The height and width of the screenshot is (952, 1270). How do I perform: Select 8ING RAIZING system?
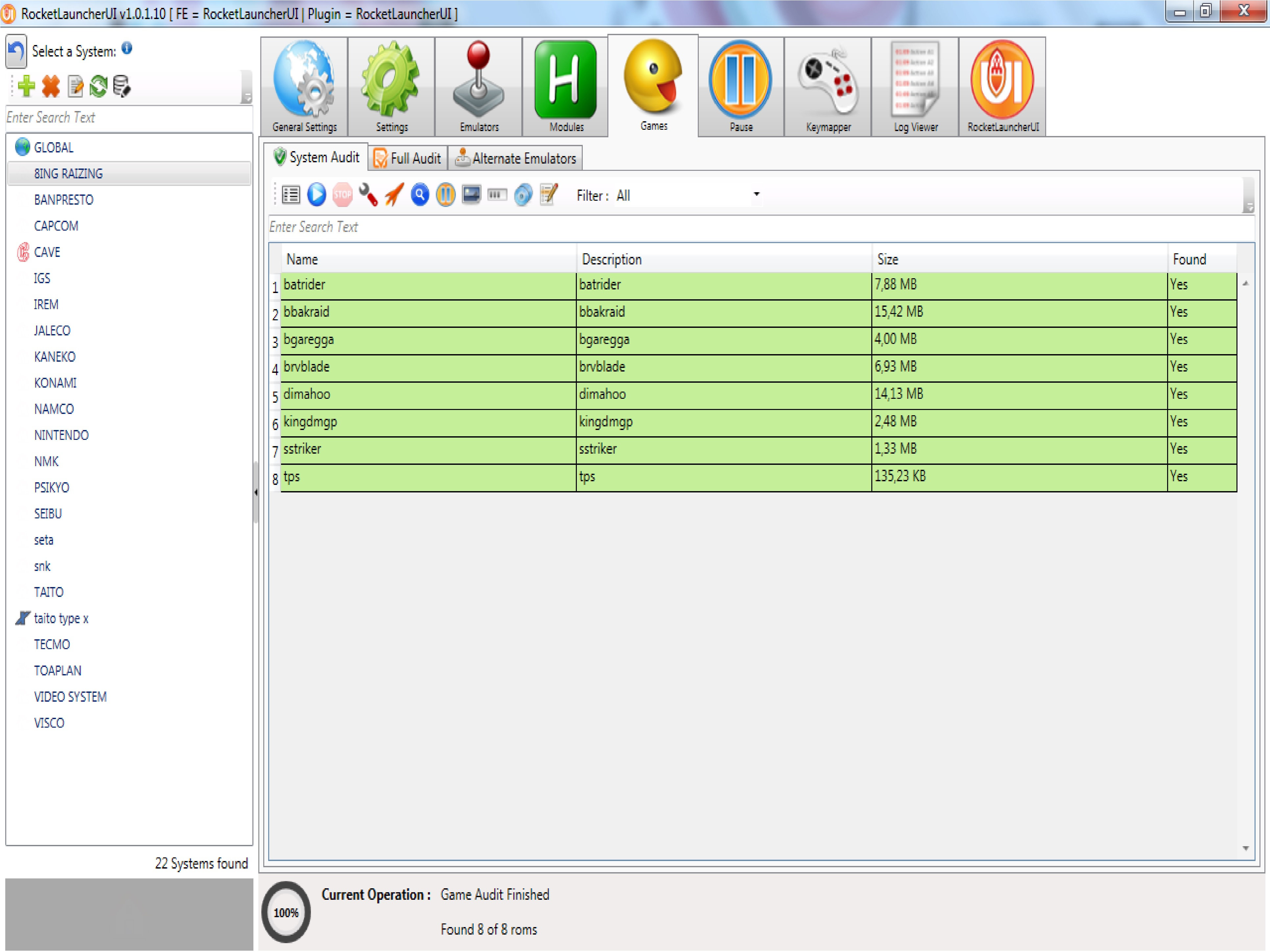click(x=129, y=174)
